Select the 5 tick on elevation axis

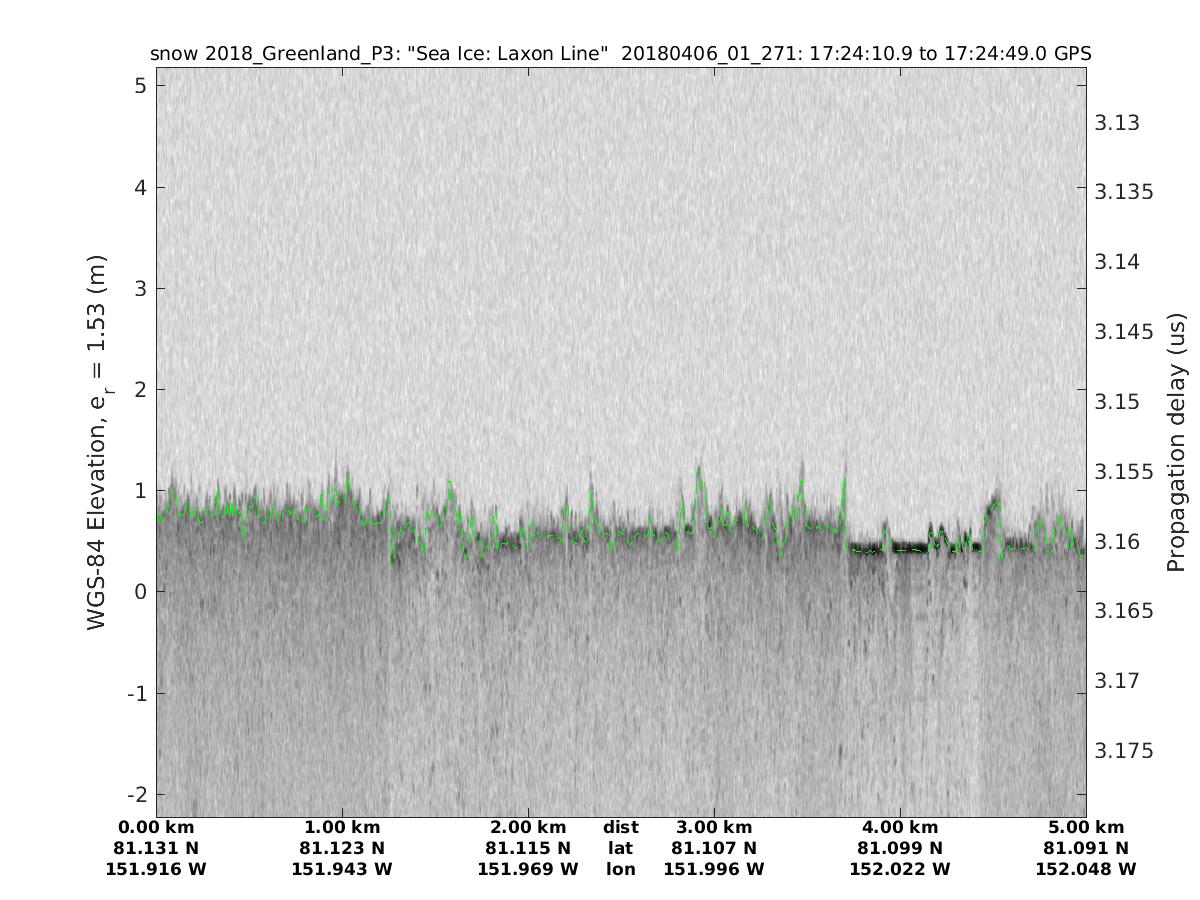click(x=141, y=86)
